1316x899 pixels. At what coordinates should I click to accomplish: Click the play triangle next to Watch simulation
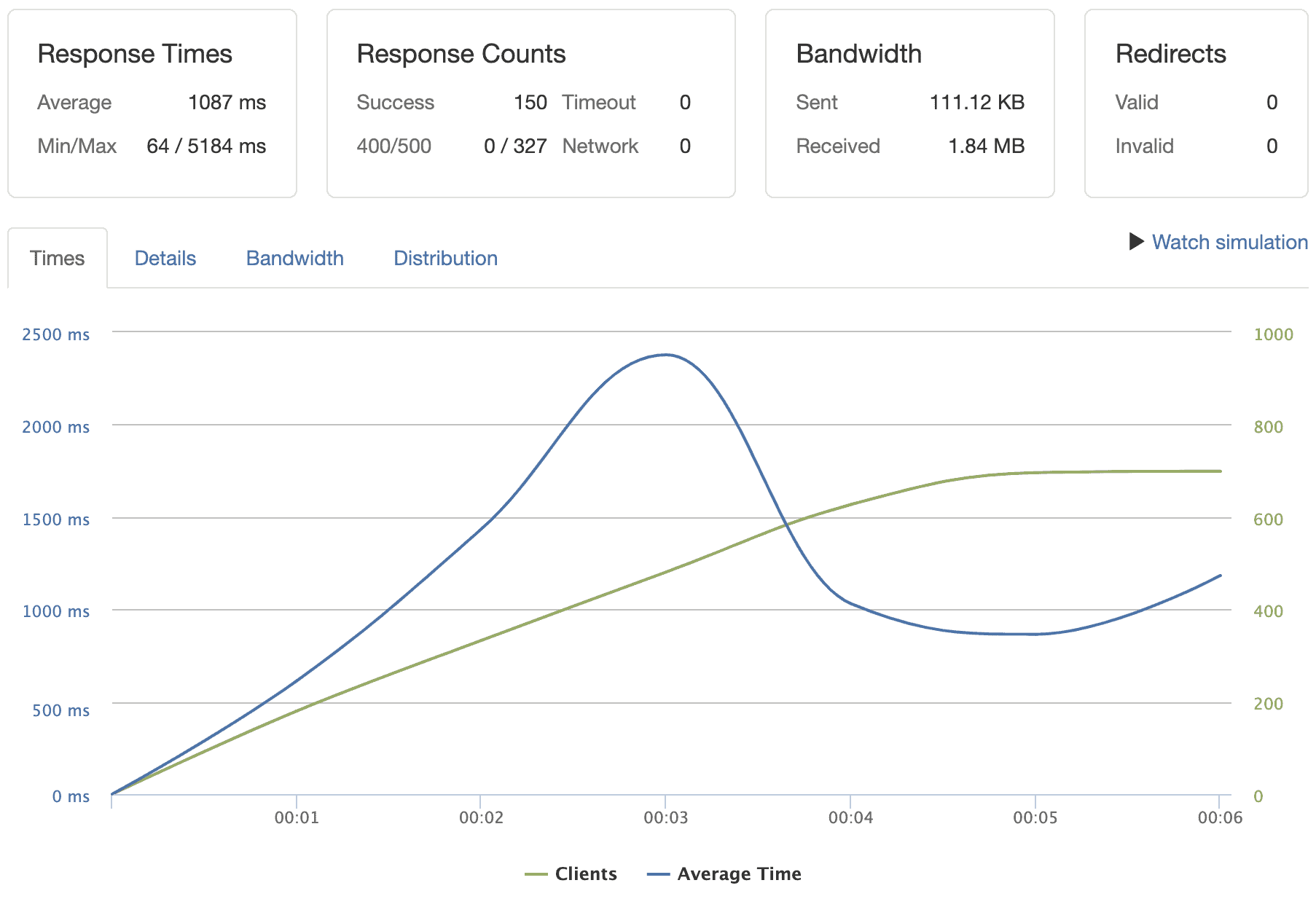(1137, 243)
